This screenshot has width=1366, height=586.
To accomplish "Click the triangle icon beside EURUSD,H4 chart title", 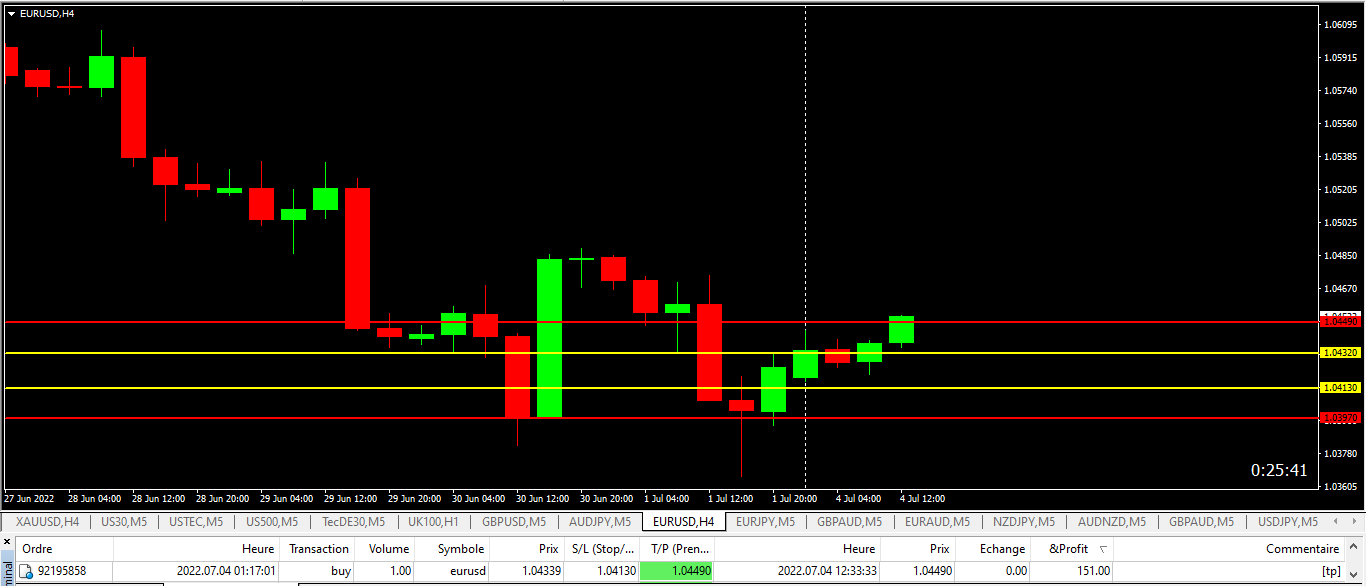I will 11,13.
